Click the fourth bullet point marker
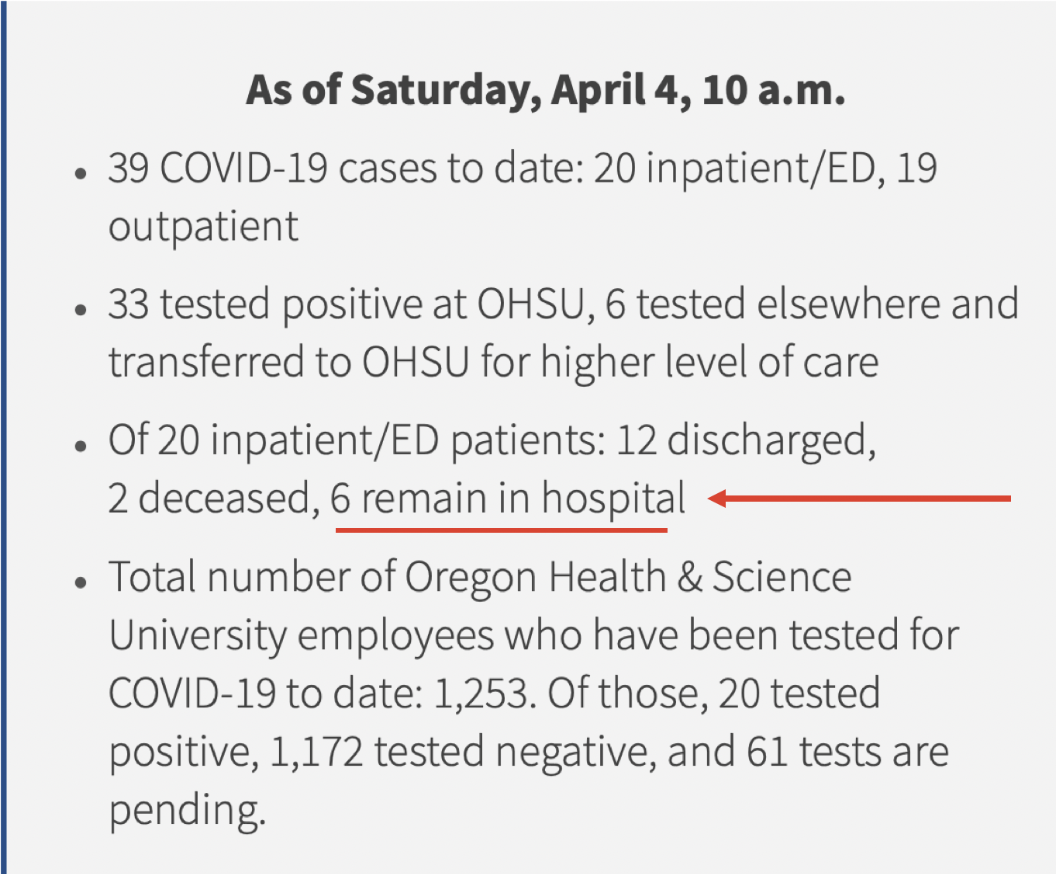Image resolution: width=1060 pixels, height=876 pixels. coord(81,582)
